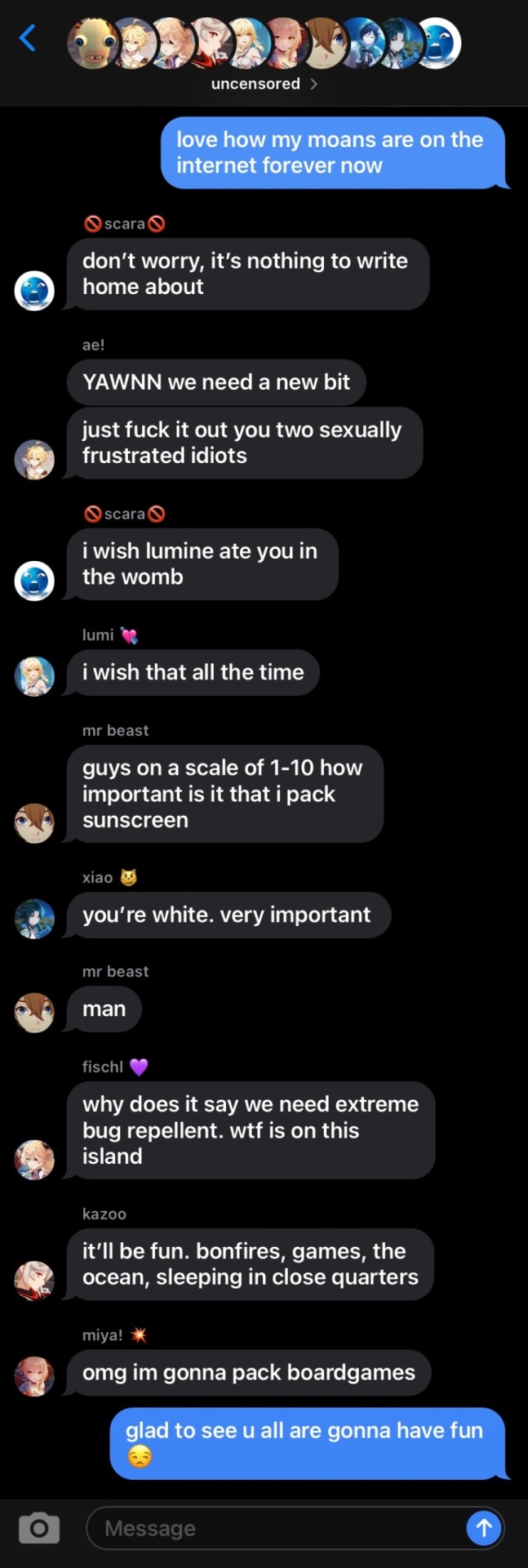
Task: Go back using the blue chevron
Action: (28, 38)
